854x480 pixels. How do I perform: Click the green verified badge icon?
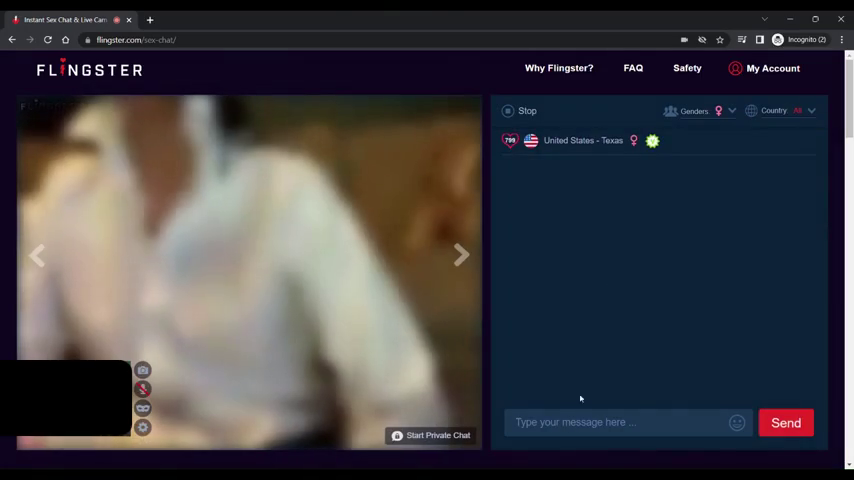(652, 141)
